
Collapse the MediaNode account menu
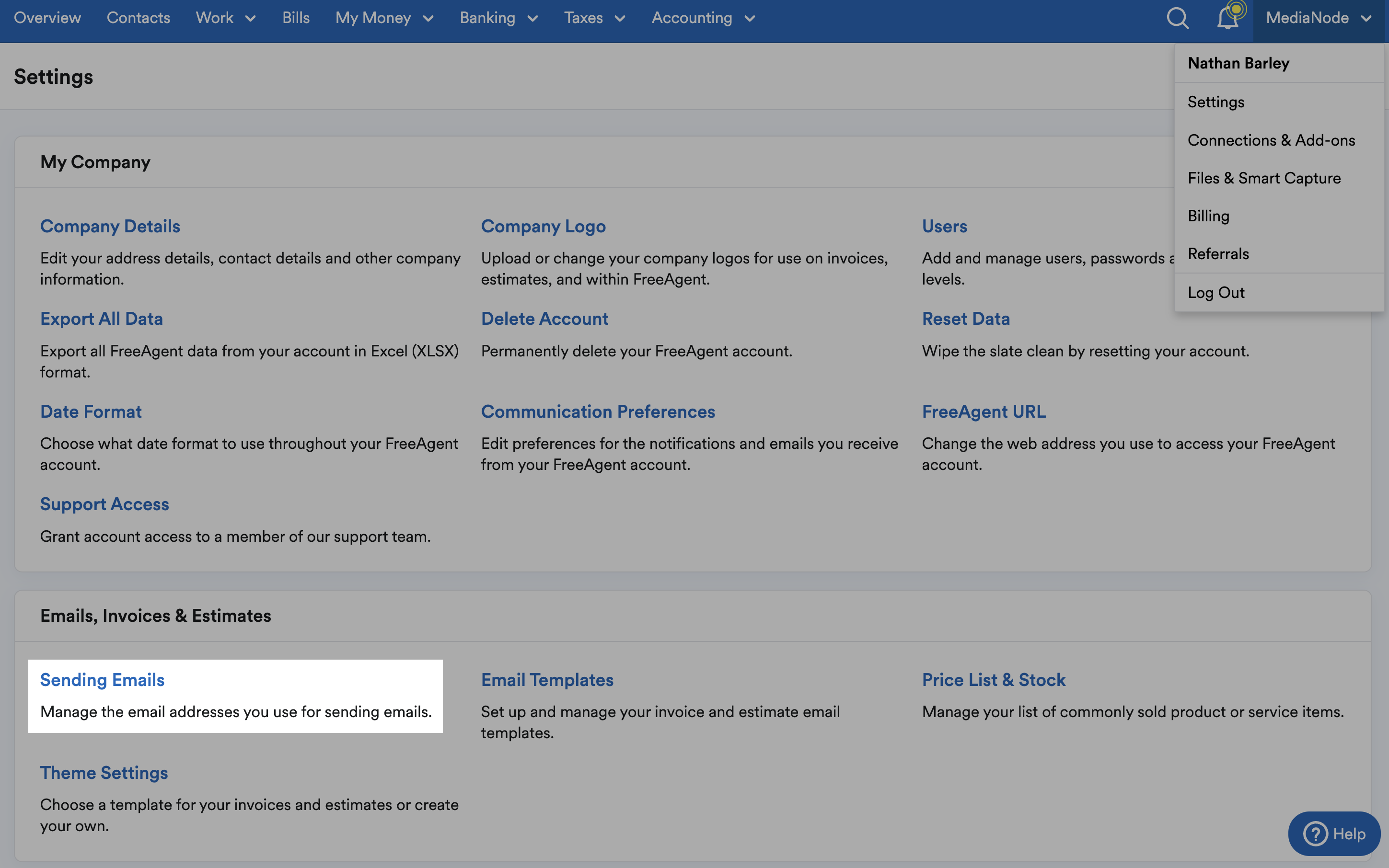[x=1319, y=18]
